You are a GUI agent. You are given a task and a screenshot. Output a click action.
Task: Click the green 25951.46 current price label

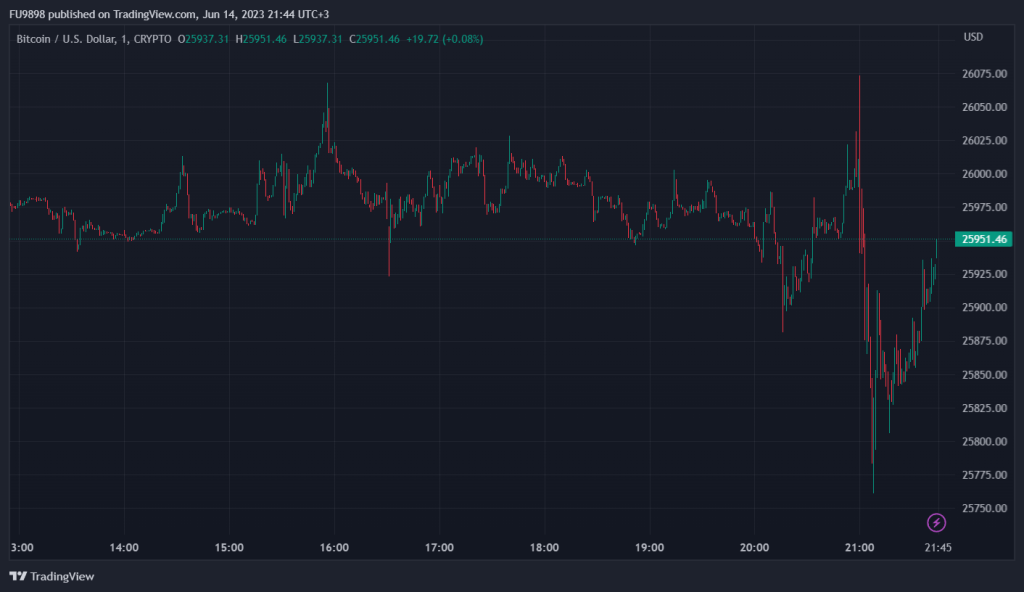pos(984,239)
